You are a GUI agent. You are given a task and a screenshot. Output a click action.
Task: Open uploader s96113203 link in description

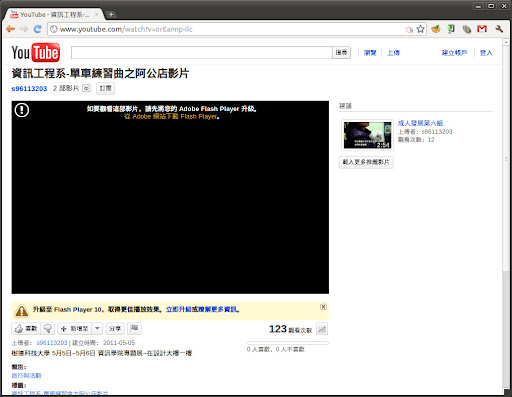pyautogui.click(x=52, y=343)
